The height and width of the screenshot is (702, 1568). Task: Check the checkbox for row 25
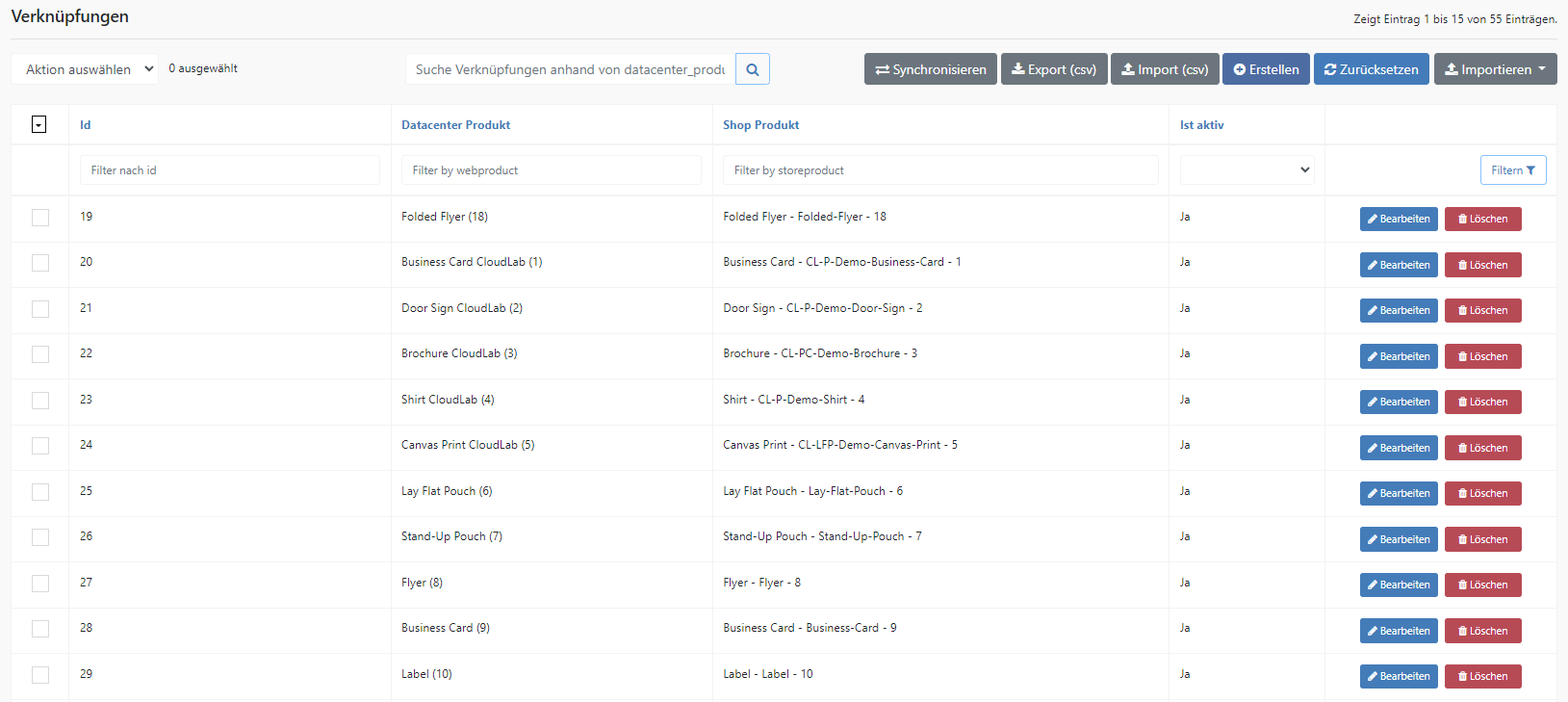[40, 492]
